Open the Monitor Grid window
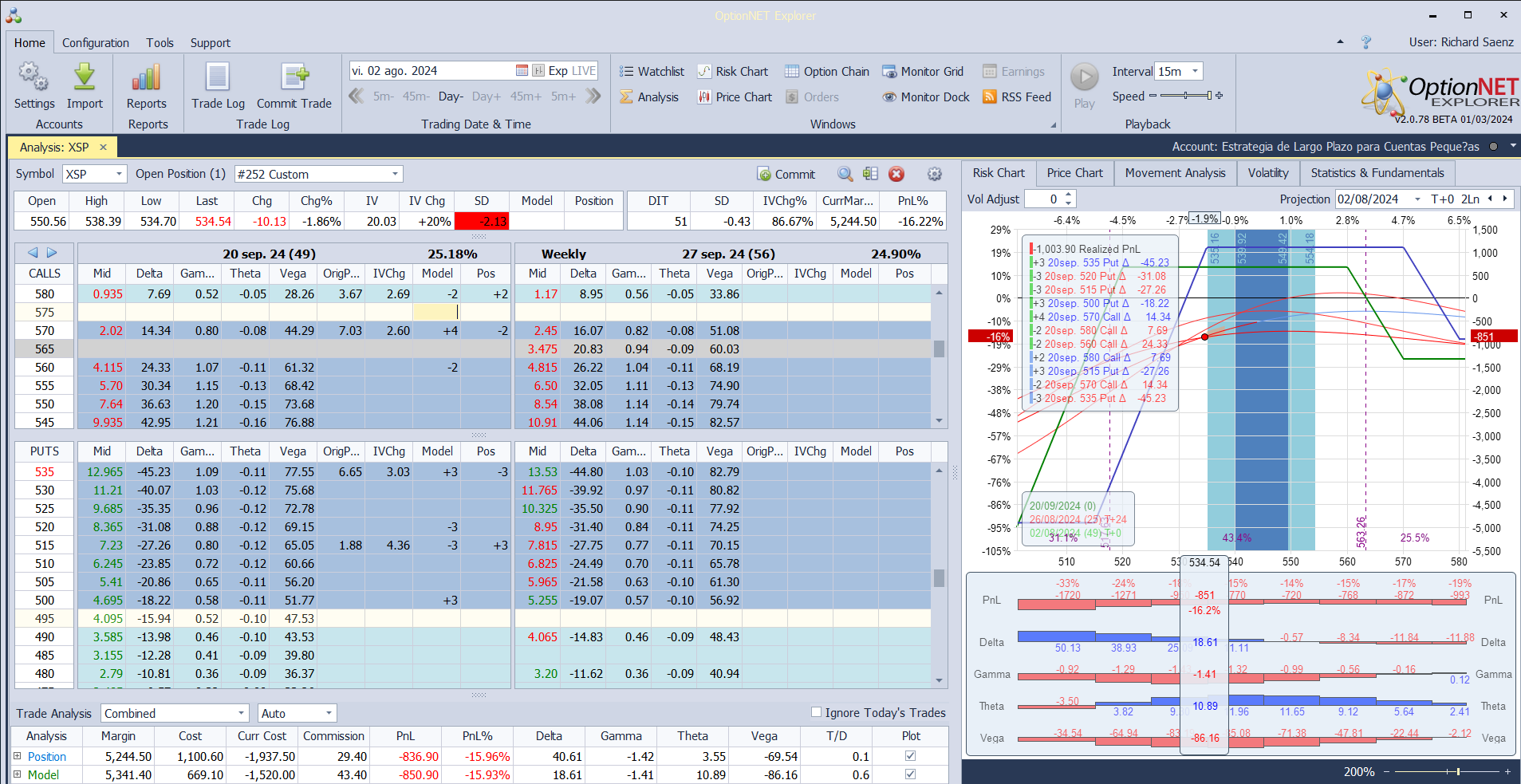 click(923, 72)
